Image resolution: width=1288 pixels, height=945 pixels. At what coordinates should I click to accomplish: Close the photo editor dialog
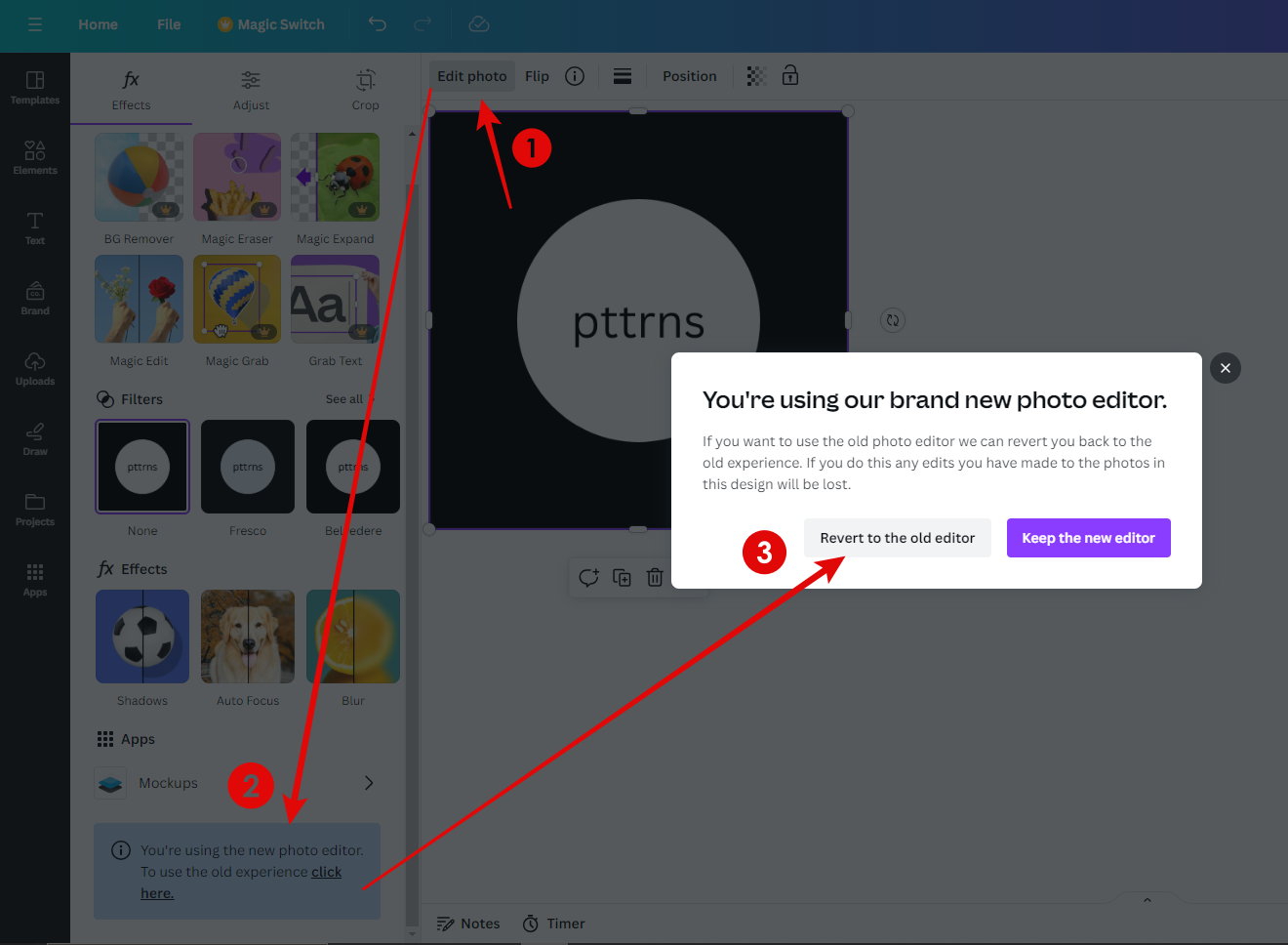pos(1226,368)
